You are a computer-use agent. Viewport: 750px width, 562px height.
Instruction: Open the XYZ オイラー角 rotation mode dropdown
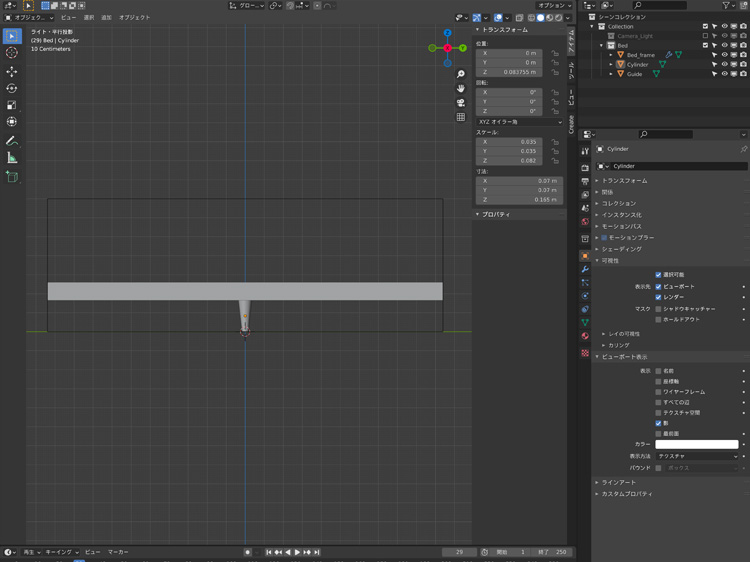point(518,122)
